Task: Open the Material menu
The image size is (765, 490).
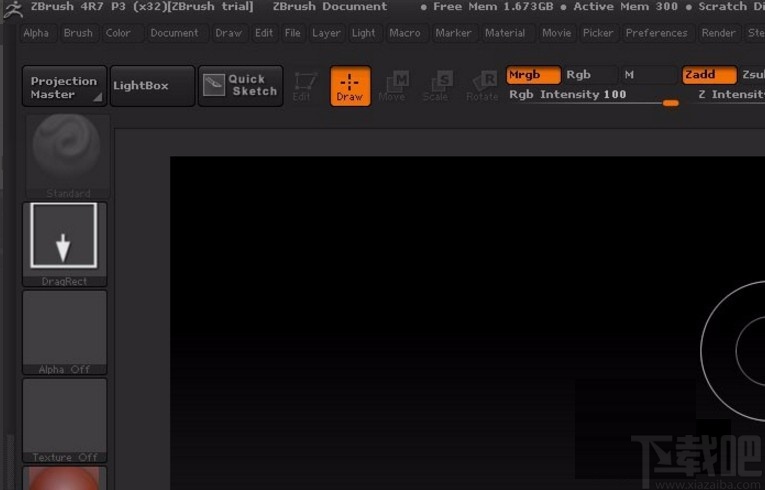Action: point(505,33)
